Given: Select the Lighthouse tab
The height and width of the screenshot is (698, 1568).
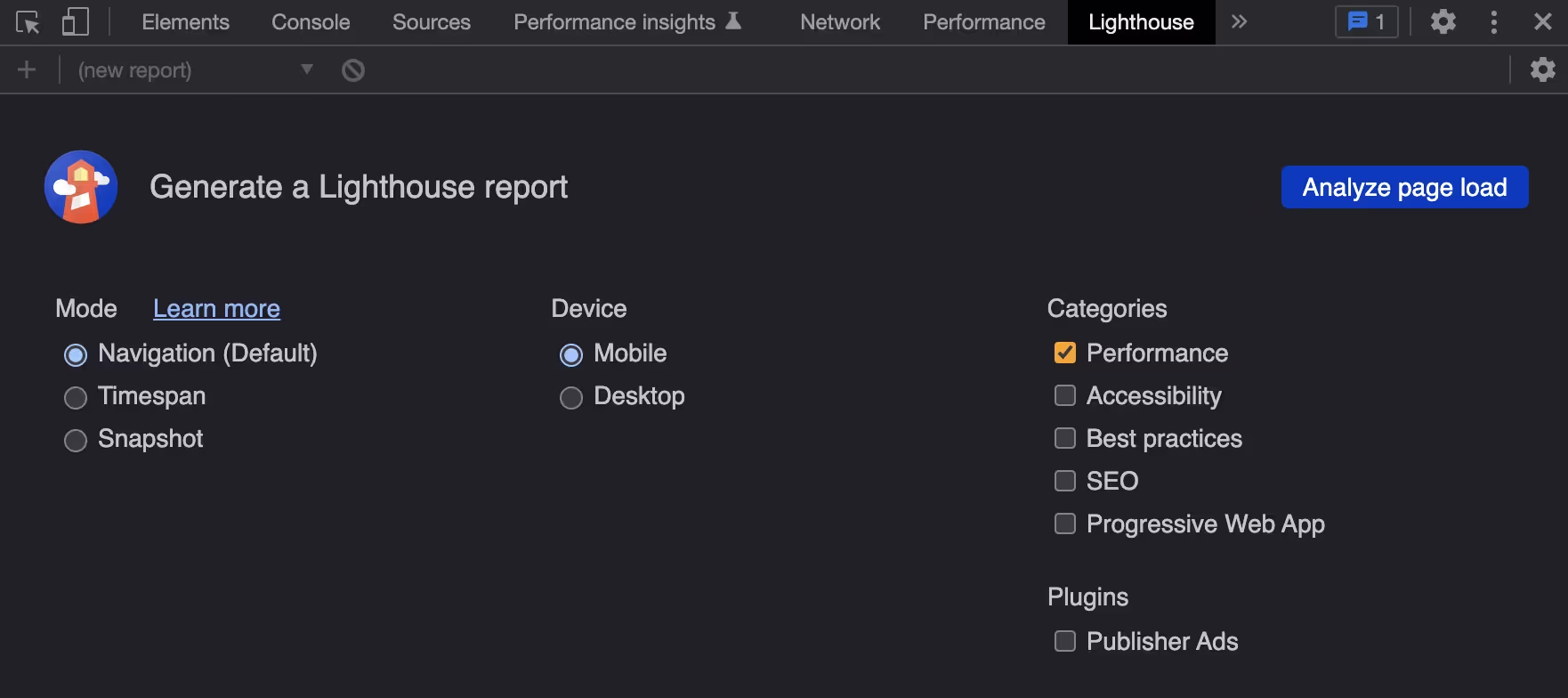Looking at the screenshot, I should [1141, 22].
